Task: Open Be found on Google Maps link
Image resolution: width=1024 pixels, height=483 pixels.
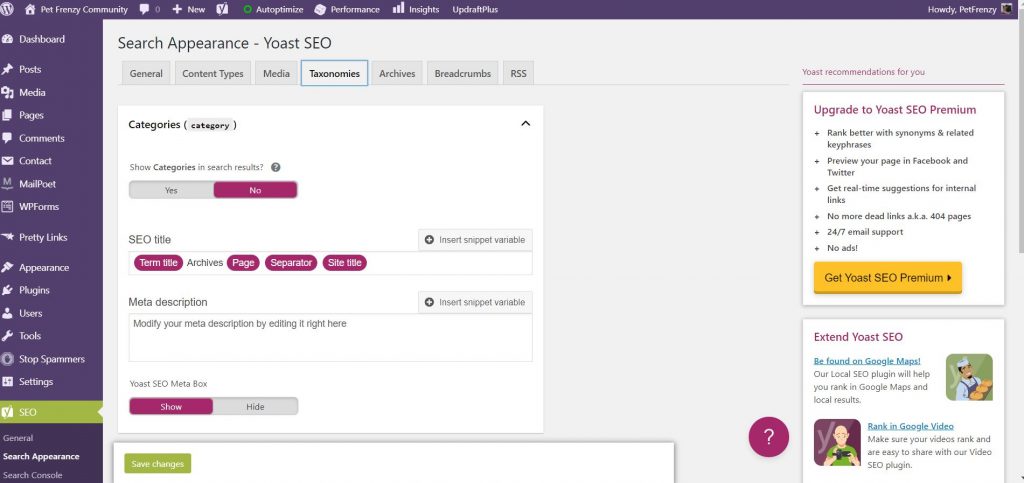Action: pyautogui.click(x=867, y=361)
